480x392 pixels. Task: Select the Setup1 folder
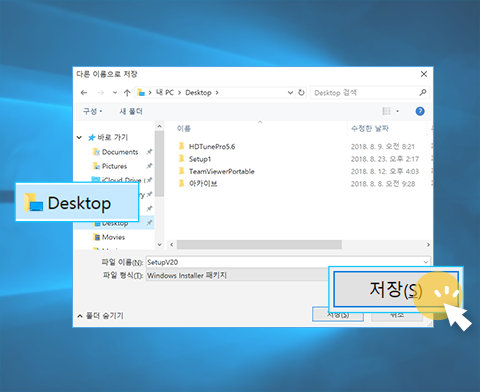(200, 159)
